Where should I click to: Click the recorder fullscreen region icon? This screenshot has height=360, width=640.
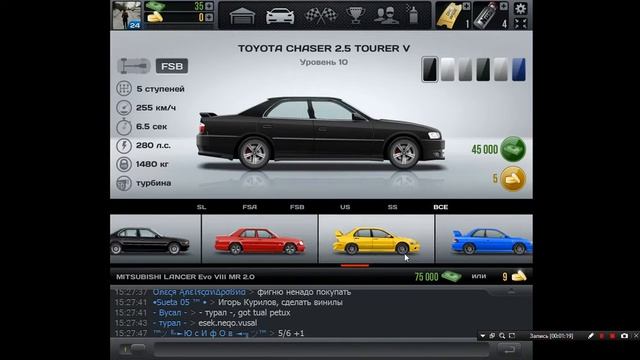coord(512,336)
